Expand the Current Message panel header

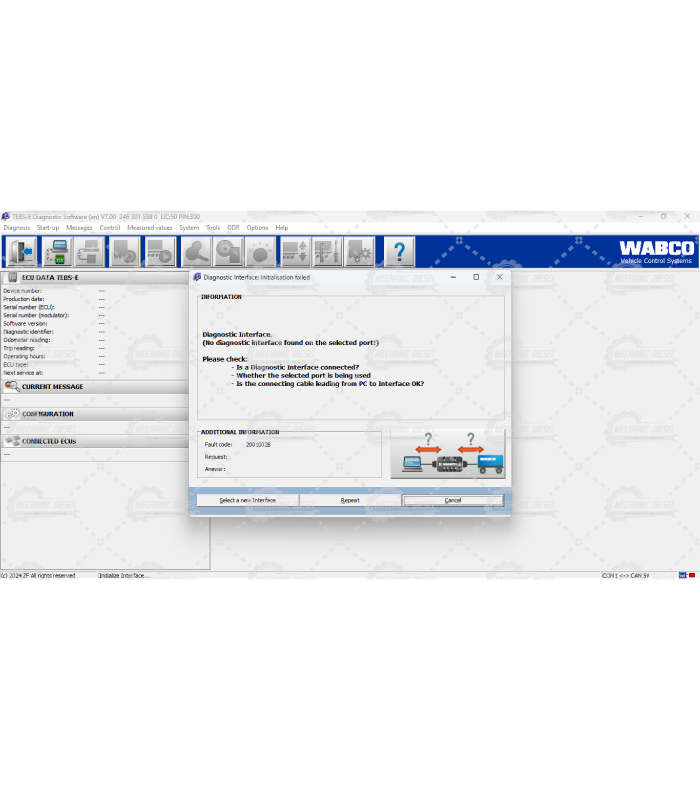tap(52, 387)
